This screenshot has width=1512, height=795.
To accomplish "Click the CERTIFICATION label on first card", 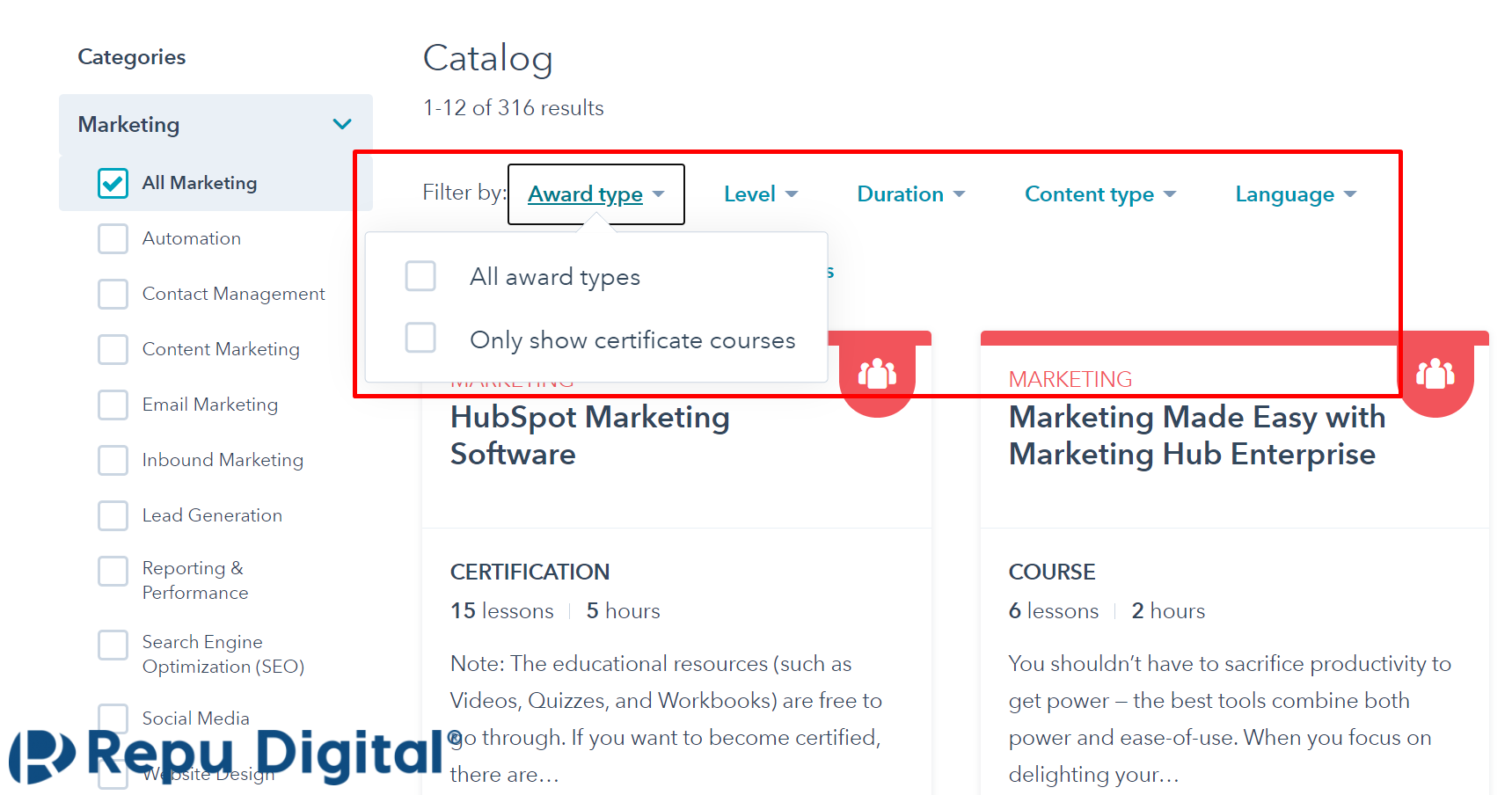I will [x=530, y=572].
